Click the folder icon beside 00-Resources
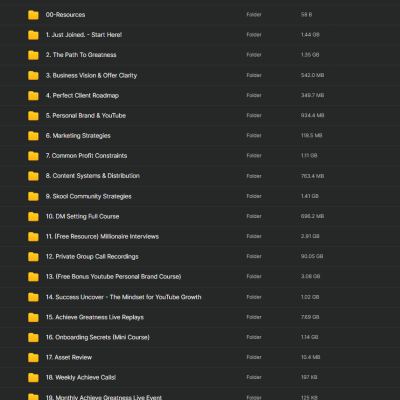Screen dimensions: 400x400 (33, 15)
